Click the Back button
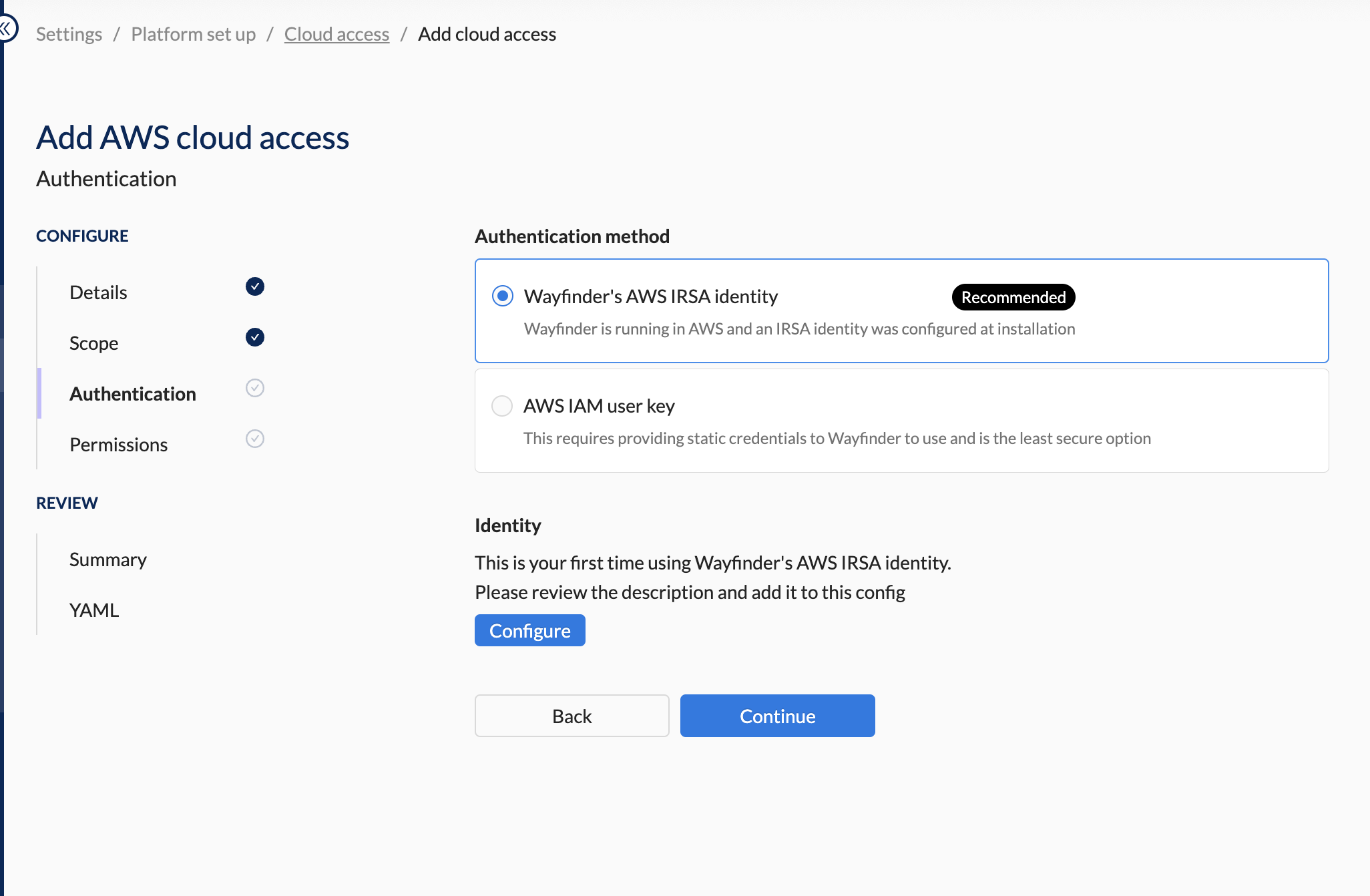1370x896 pixels. [572, 716]
